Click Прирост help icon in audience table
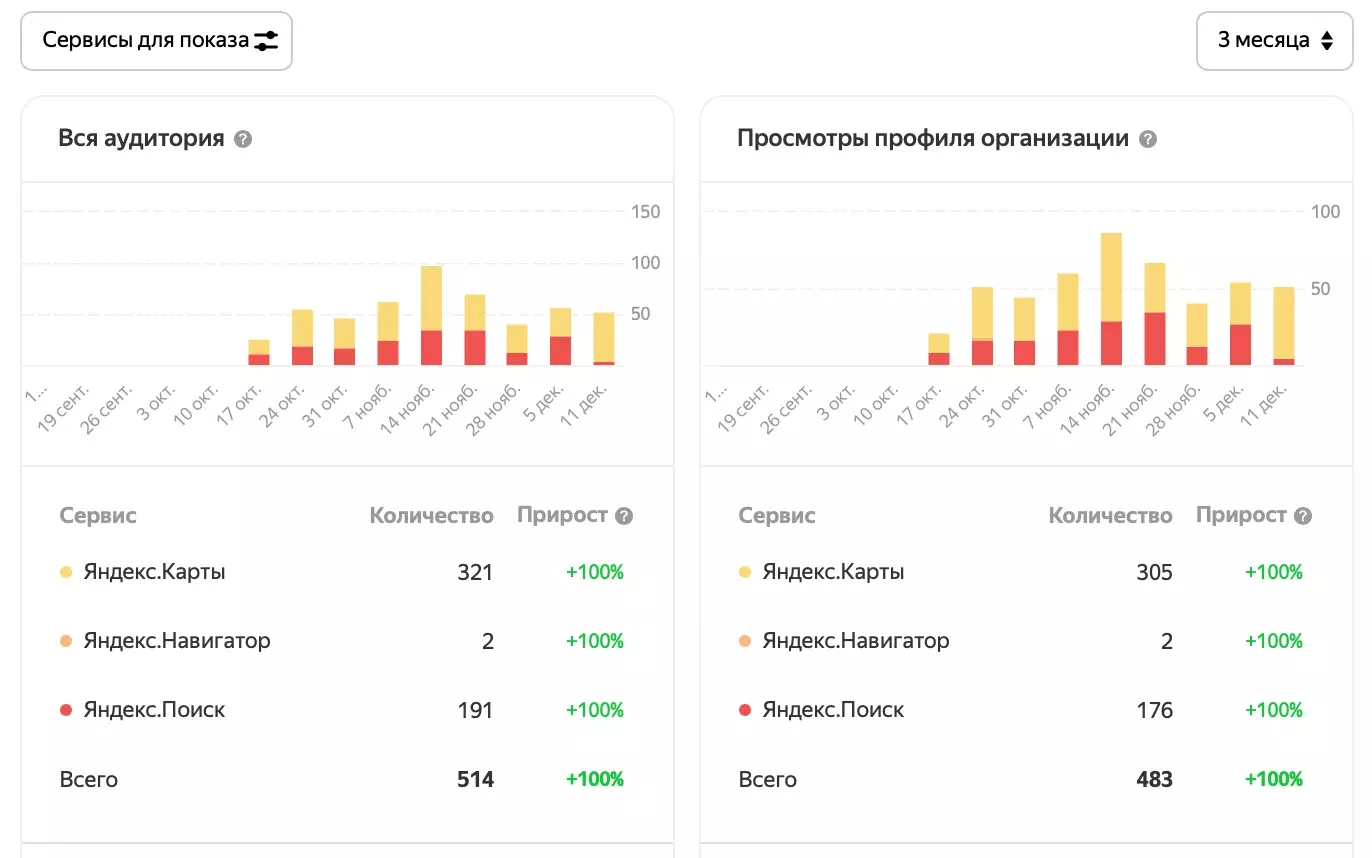Screen dimensions: 1372x858 [x=624, y=516]
